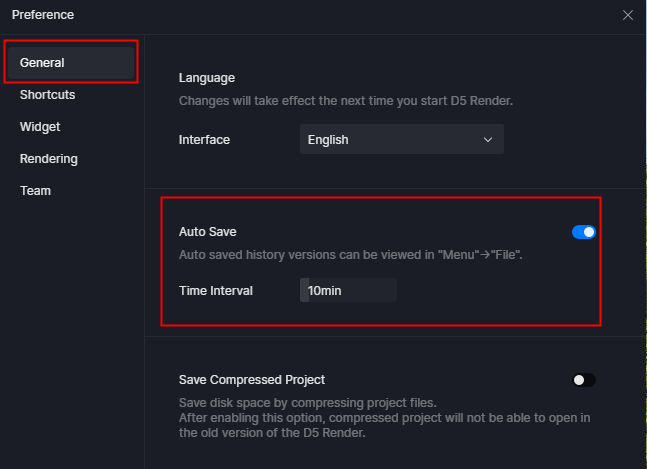Open the General preferences tab
The width and height of the screenshot is (647, 469).
pyautogui.click(x=71, y=63)
